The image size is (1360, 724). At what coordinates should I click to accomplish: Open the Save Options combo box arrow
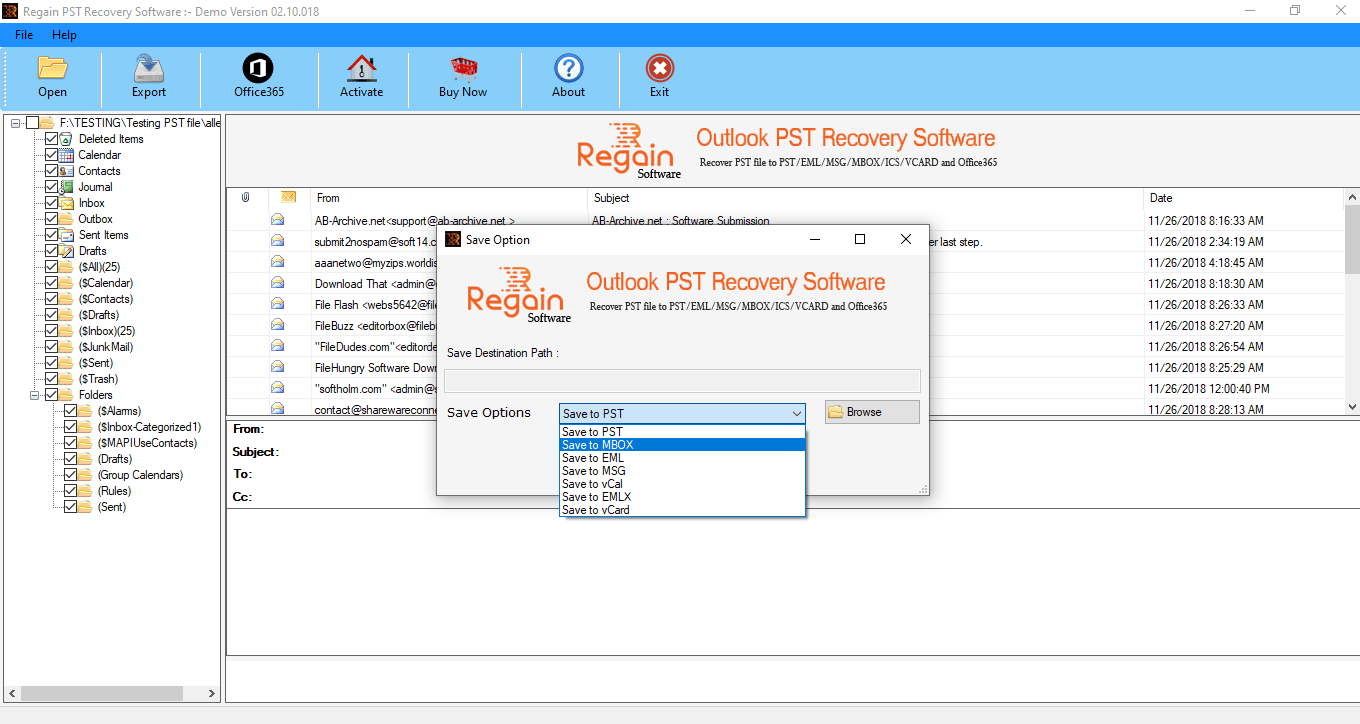(796, 413)
